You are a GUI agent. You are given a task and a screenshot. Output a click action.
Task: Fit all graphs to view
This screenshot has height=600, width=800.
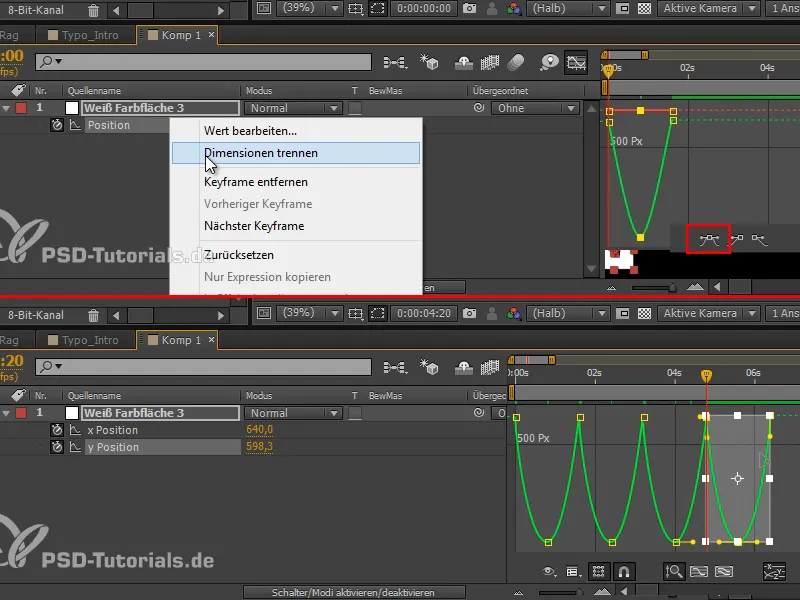[724, 571]
